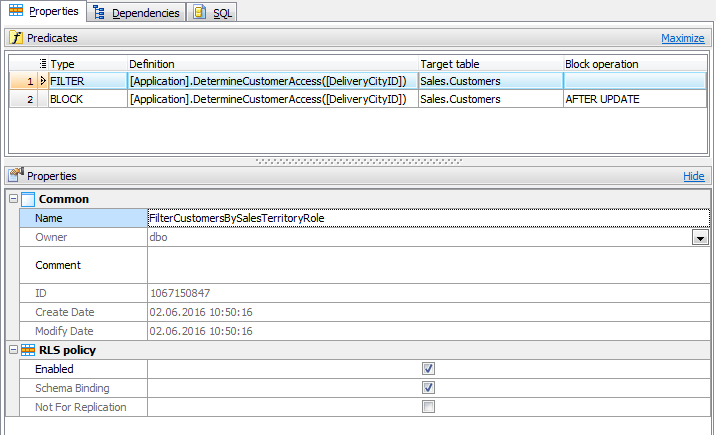Click the current row arrow indicator
Image resolution: width=716 pixels, height=435 pixels.
tap(43, 81)
